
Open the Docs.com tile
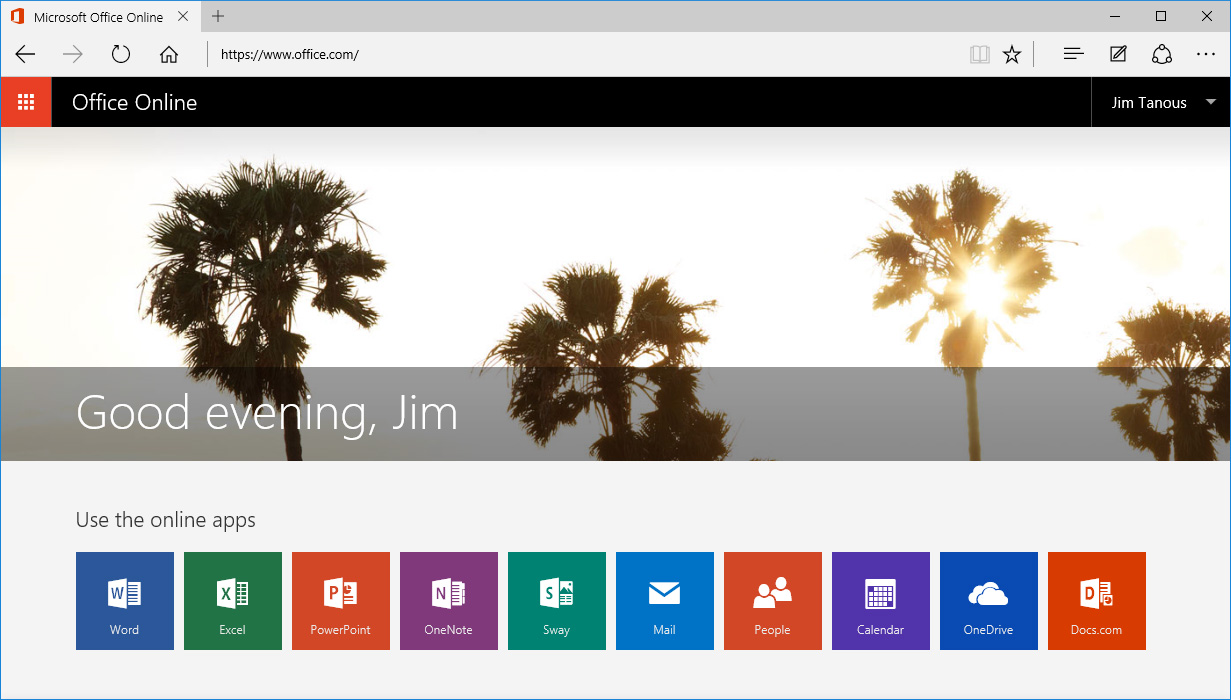point(1097,601)
